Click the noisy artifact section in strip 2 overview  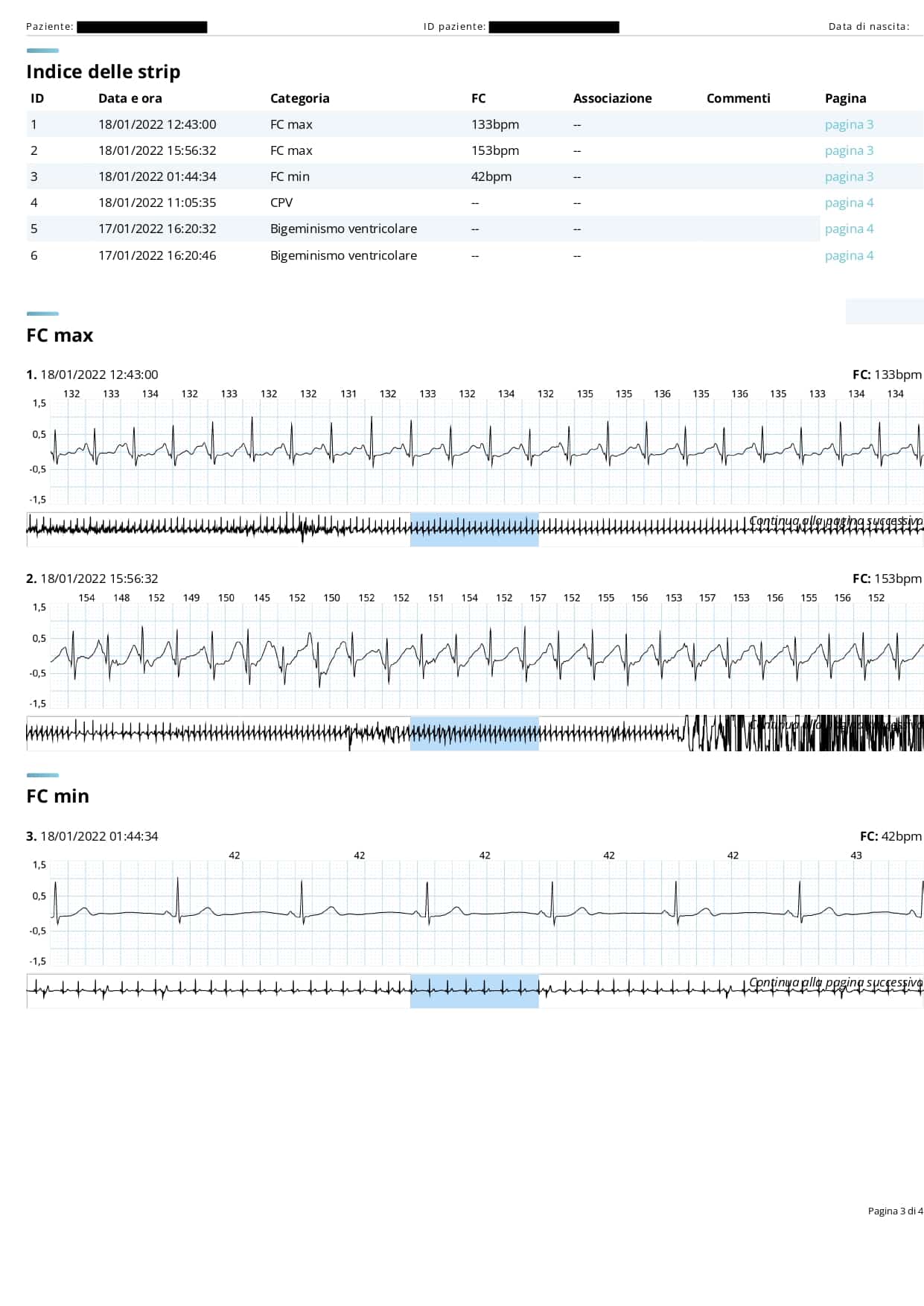(804, 733)
